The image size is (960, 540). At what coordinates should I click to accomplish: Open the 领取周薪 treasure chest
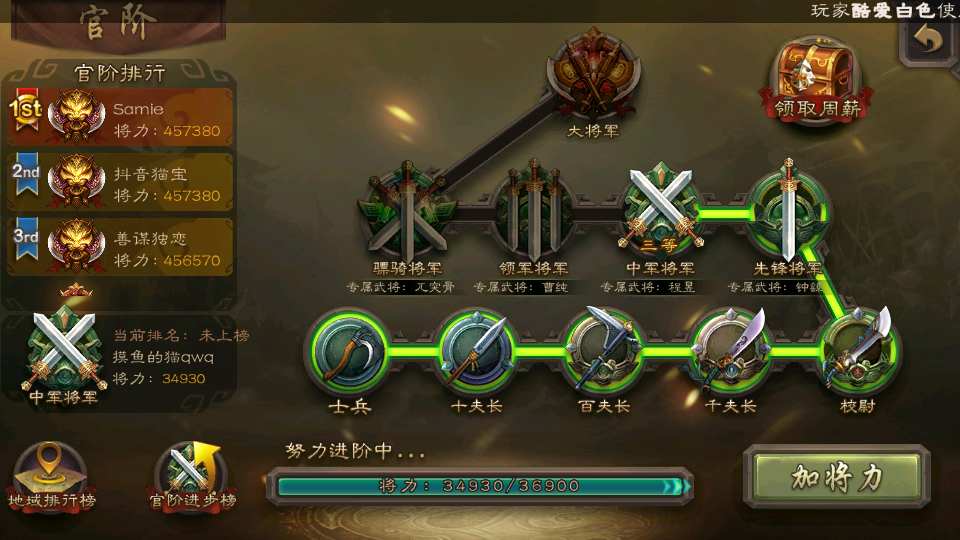tap(816, 81)
